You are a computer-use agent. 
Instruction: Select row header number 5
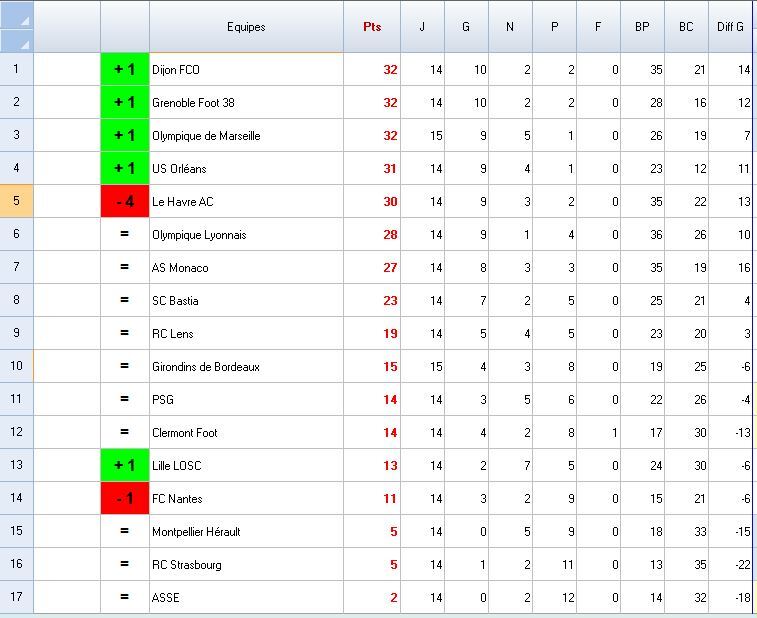16,201
